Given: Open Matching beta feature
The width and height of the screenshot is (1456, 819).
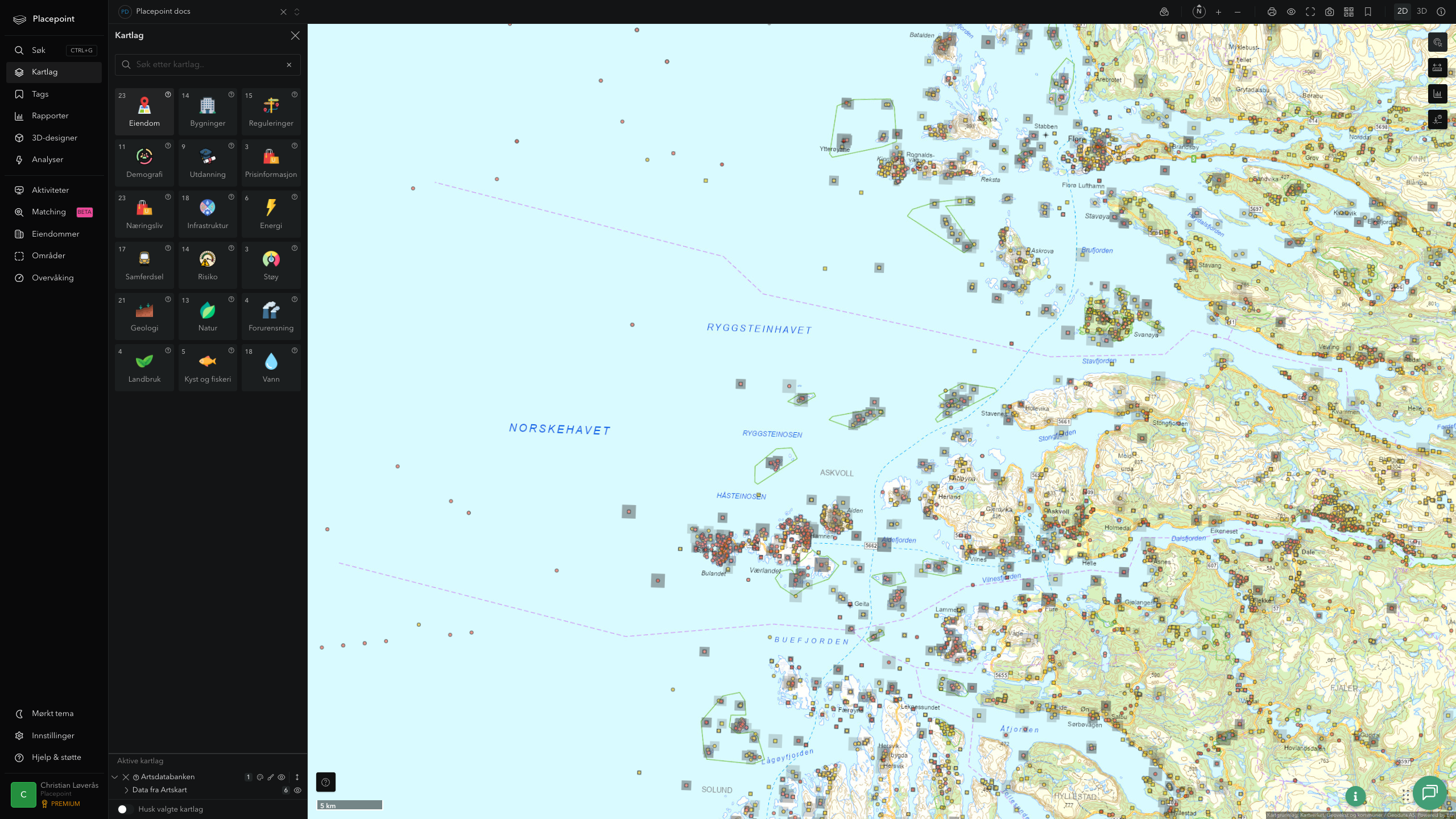Looking at the screenshot, I should click(x=54, y=212).
